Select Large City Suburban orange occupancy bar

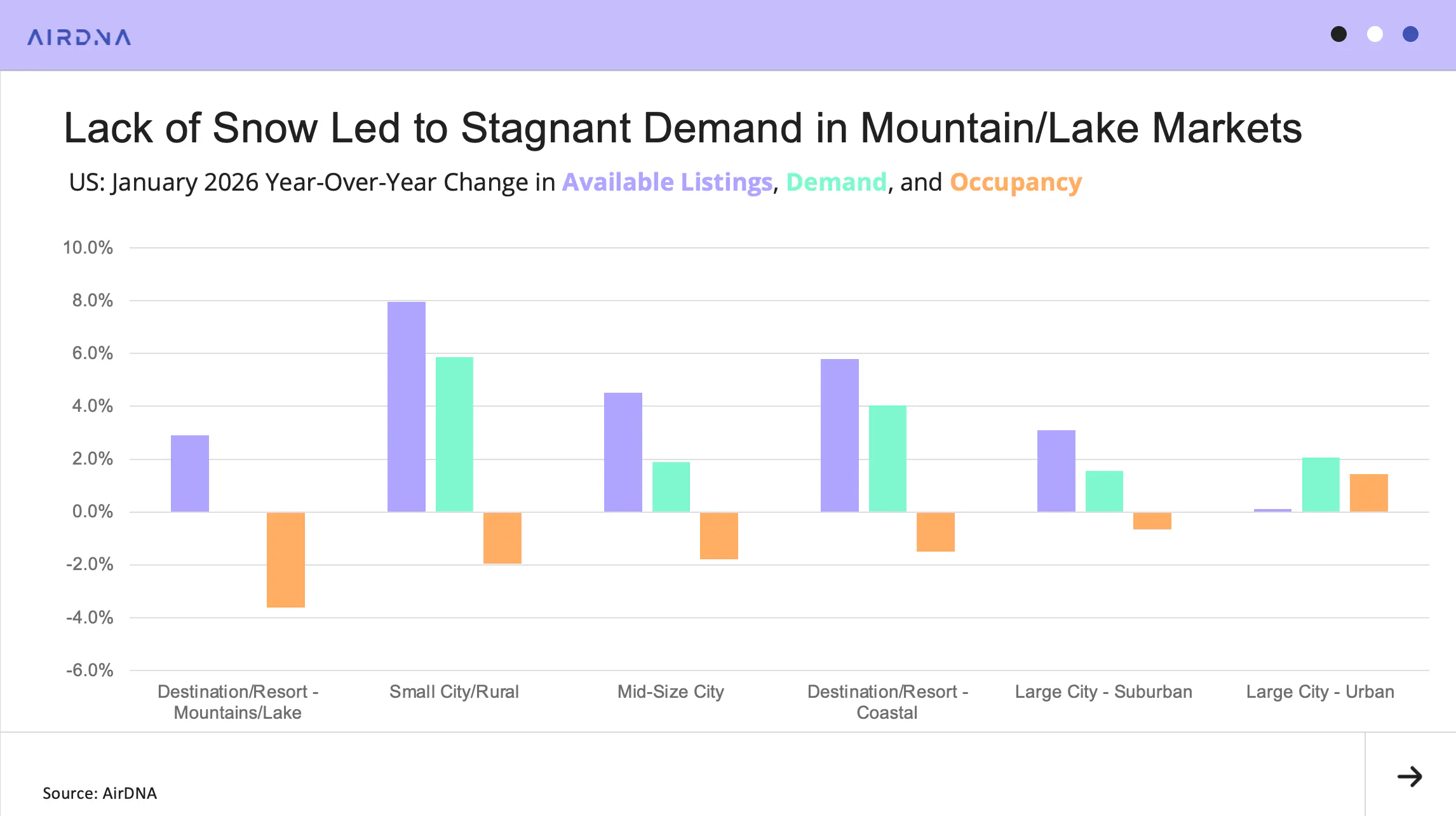1152,520
